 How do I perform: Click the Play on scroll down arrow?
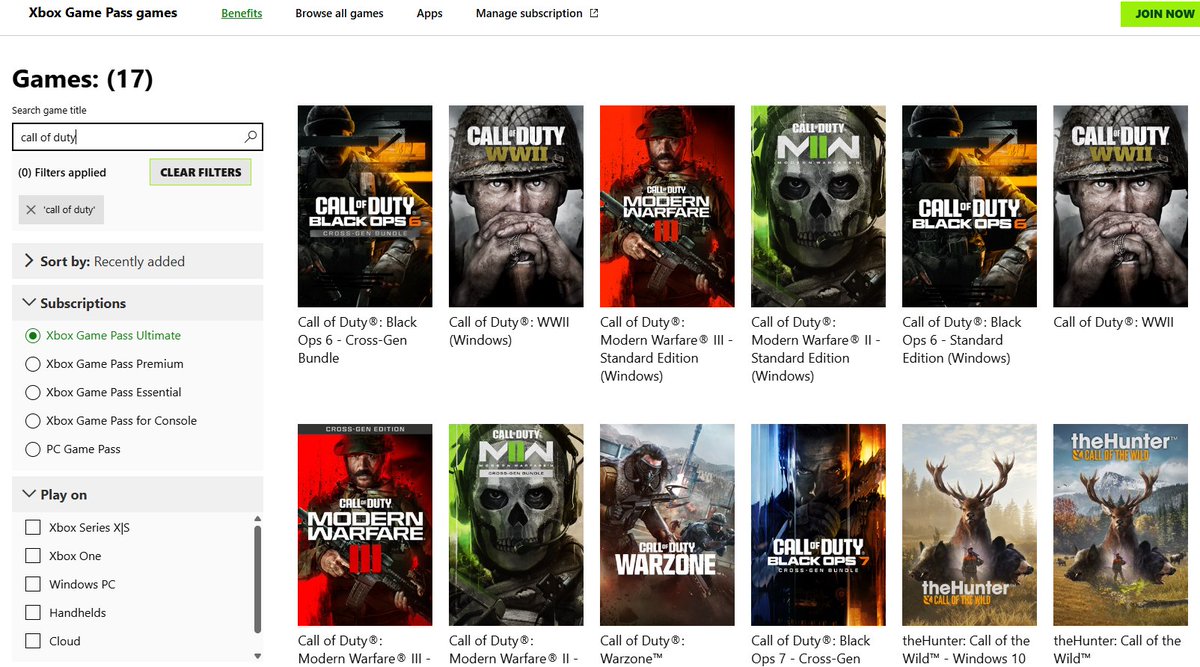(257, 656)
